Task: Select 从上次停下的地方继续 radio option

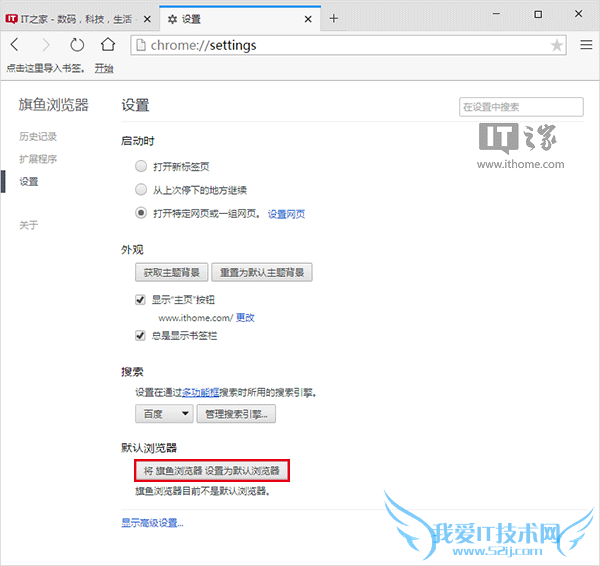Action: pyautogui.click(x=141, y=189)
